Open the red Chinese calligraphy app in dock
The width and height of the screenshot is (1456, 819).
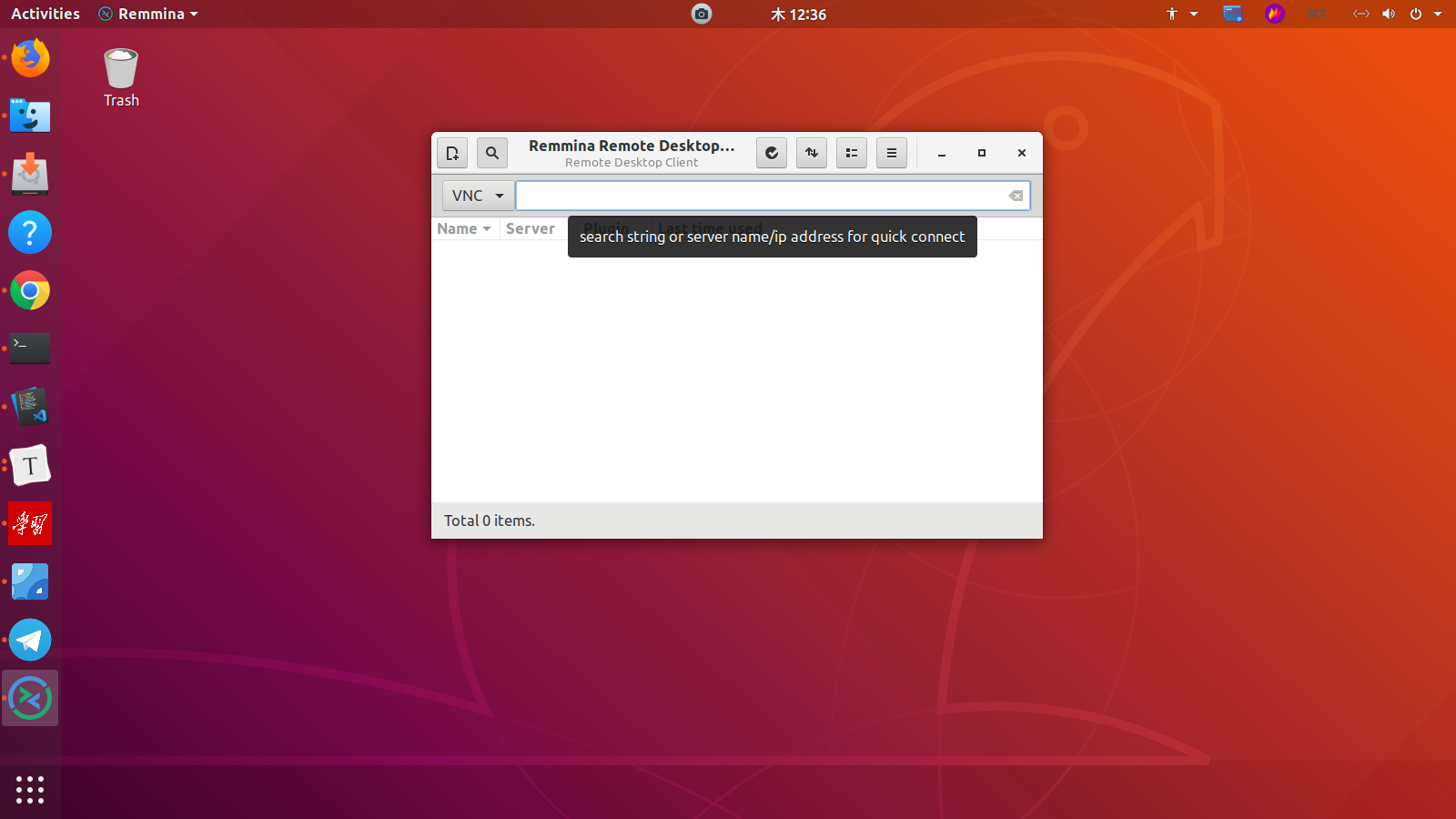(30, 523)
